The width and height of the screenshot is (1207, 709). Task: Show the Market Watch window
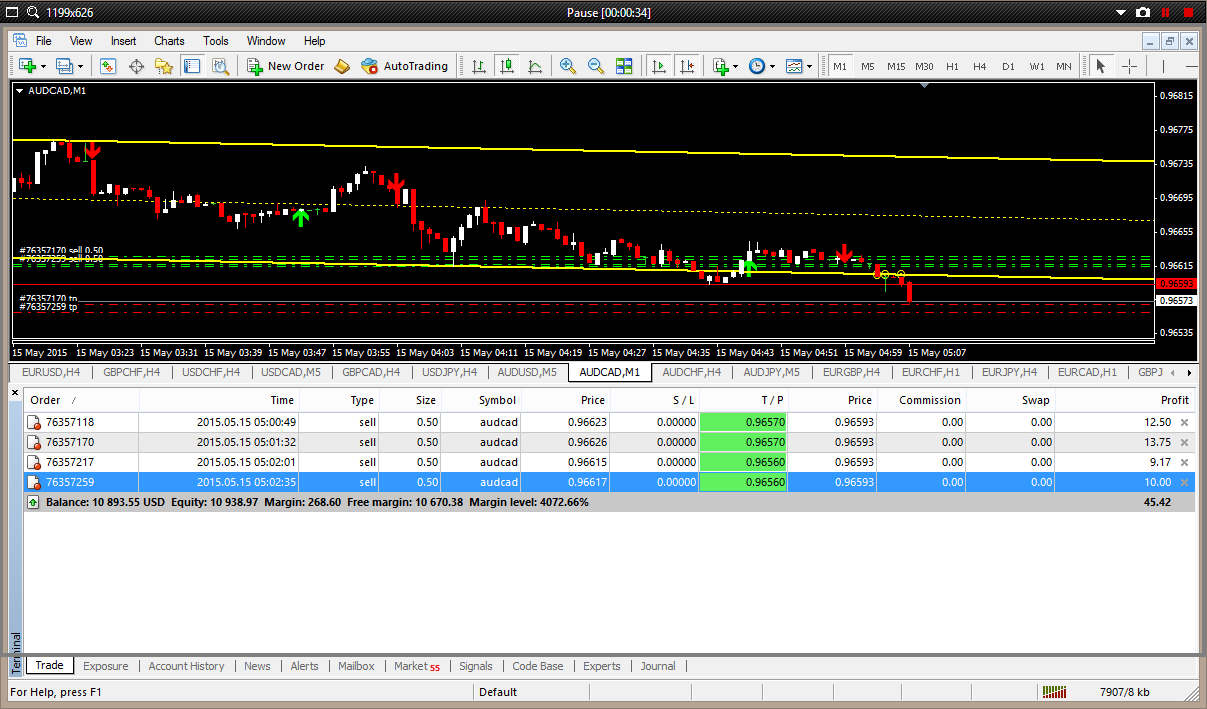(107, 66)
